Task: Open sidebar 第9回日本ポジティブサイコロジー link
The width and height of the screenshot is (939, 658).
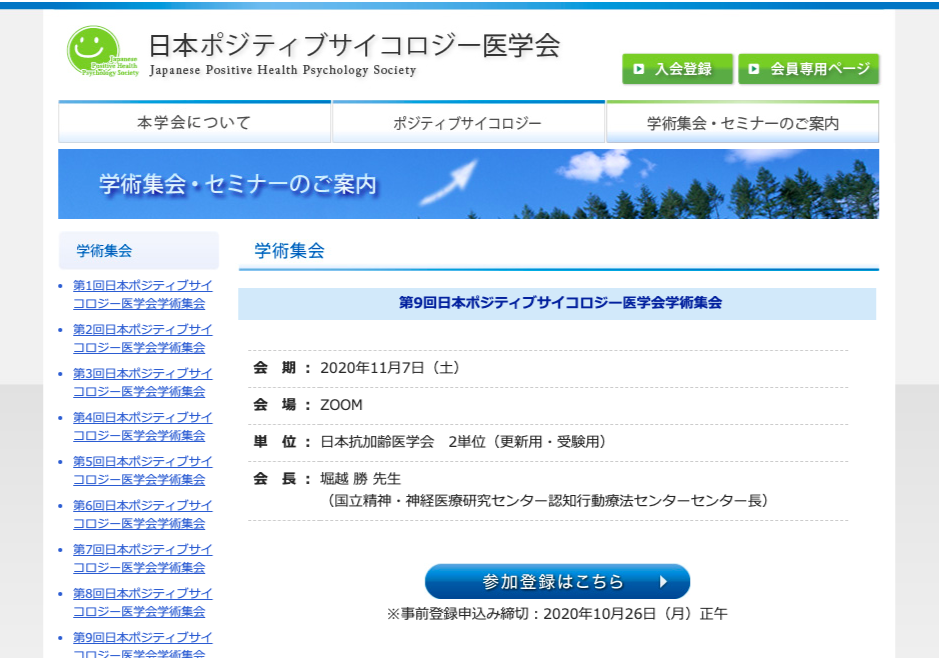Action: coord(143,645)
